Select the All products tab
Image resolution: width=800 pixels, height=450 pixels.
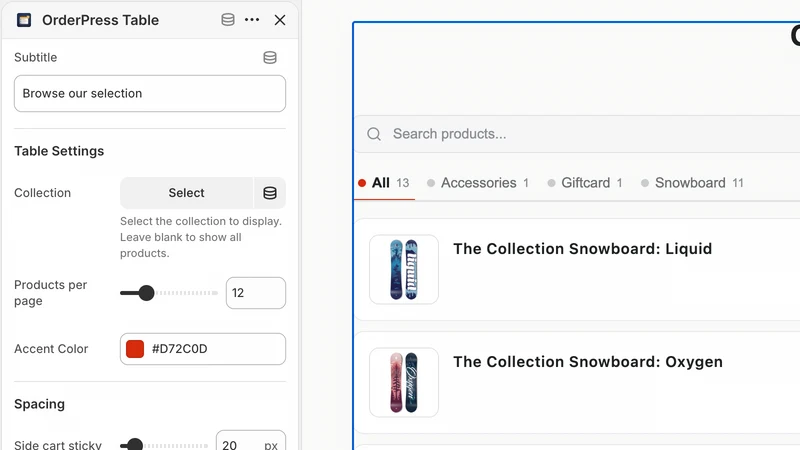tap(384, 183)
